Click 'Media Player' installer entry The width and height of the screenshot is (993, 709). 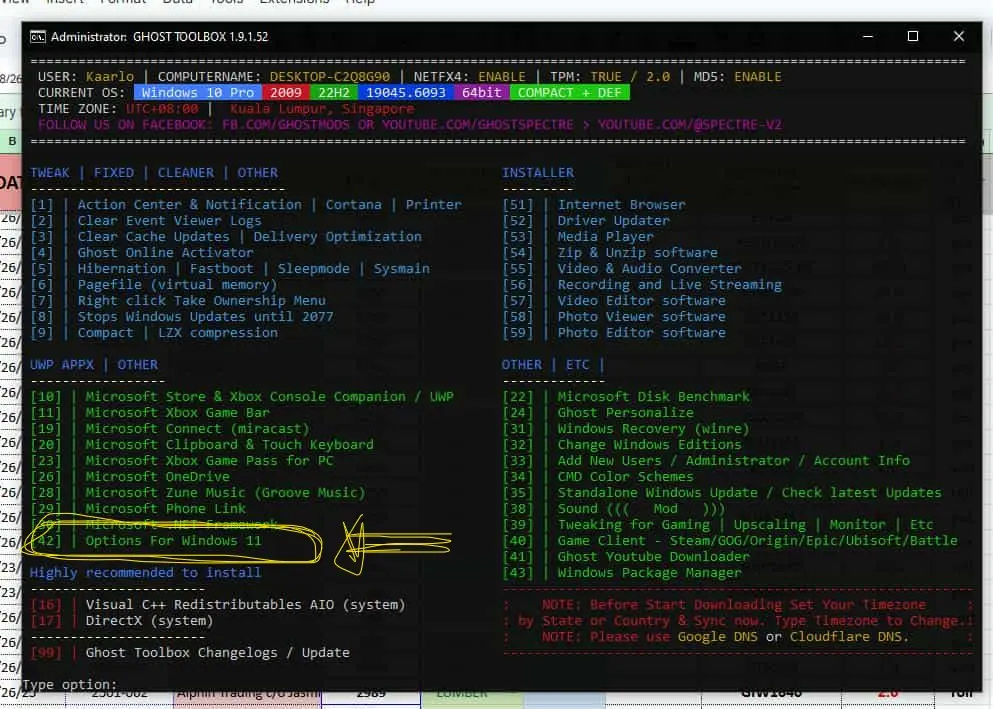[605, 237]
